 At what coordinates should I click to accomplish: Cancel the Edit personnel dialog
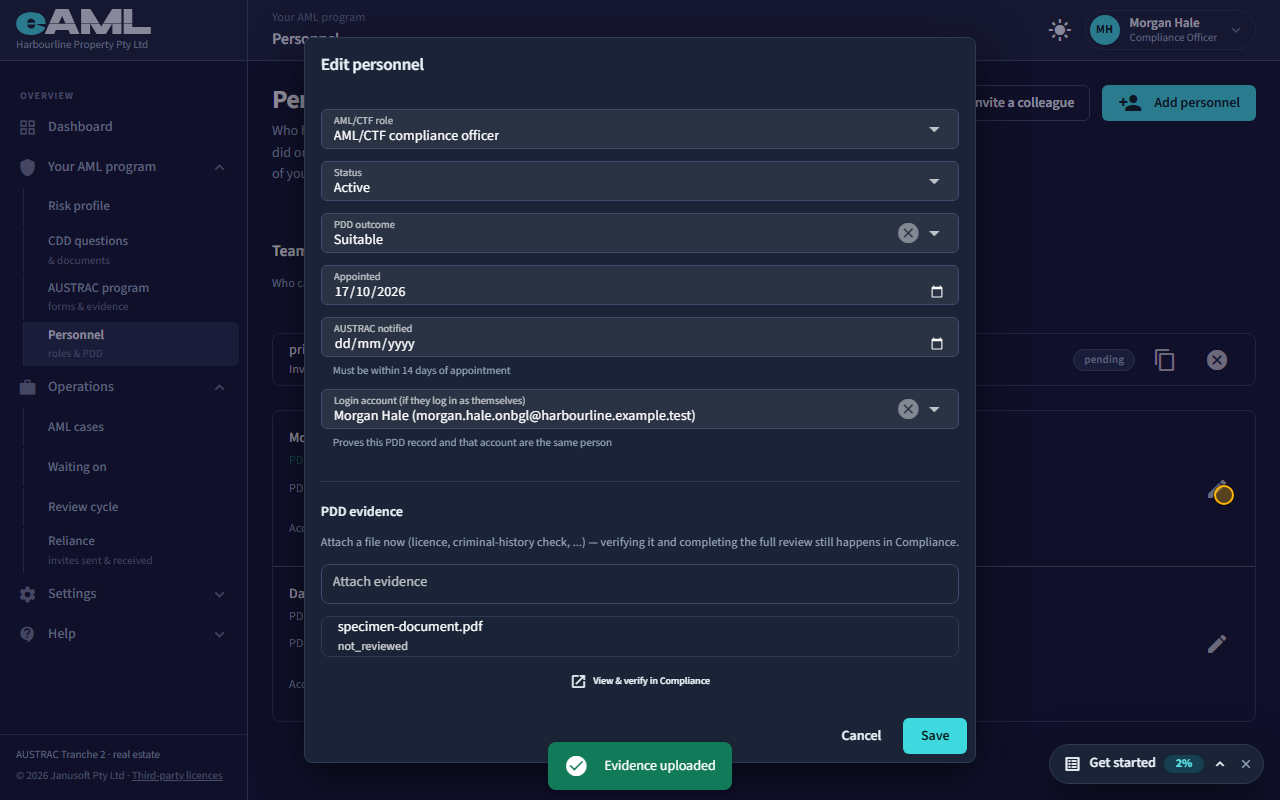861,736
